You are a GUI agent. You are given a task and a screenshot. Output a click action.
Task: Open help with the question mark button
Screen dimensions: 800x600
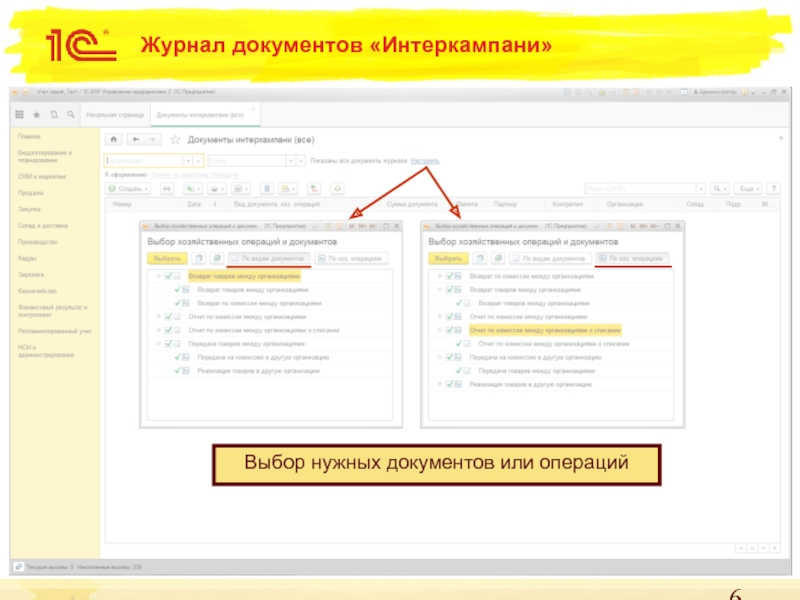[x=774, y=189]
